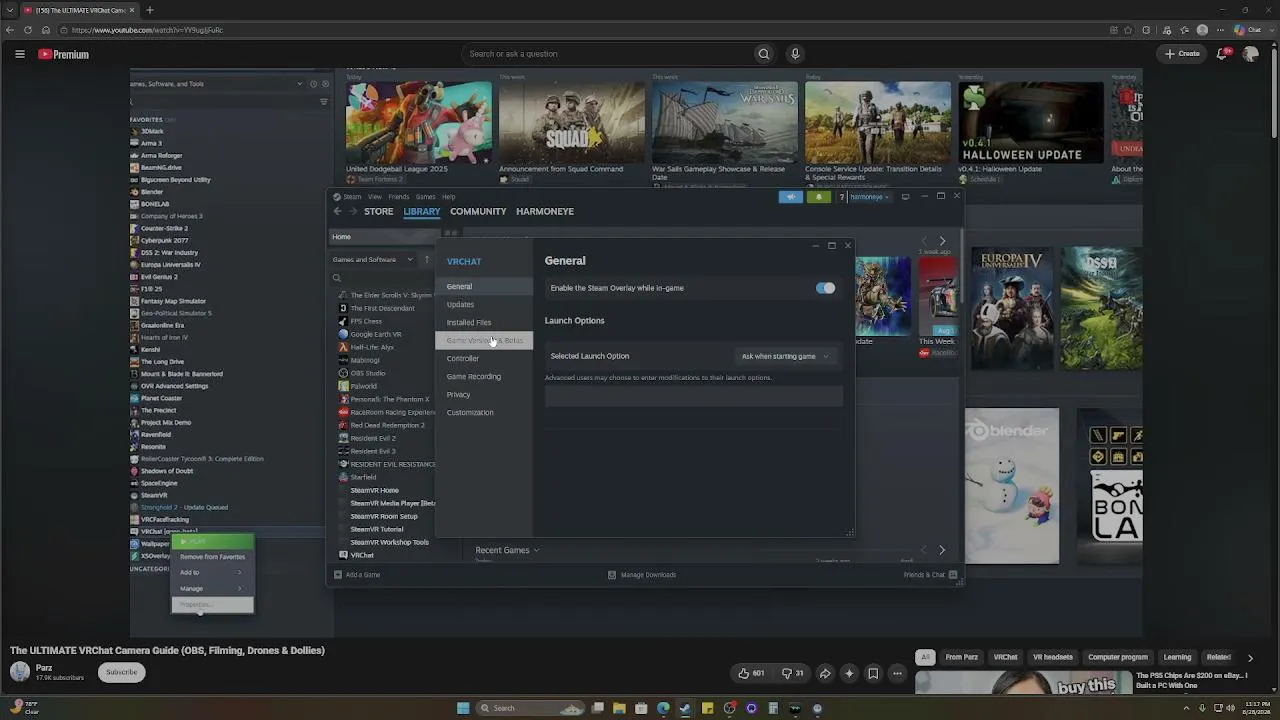Viewport: 1280px width, 720px height.
Task: Open the Steam app in the taskbar
Action: click(x=685, y=708)
